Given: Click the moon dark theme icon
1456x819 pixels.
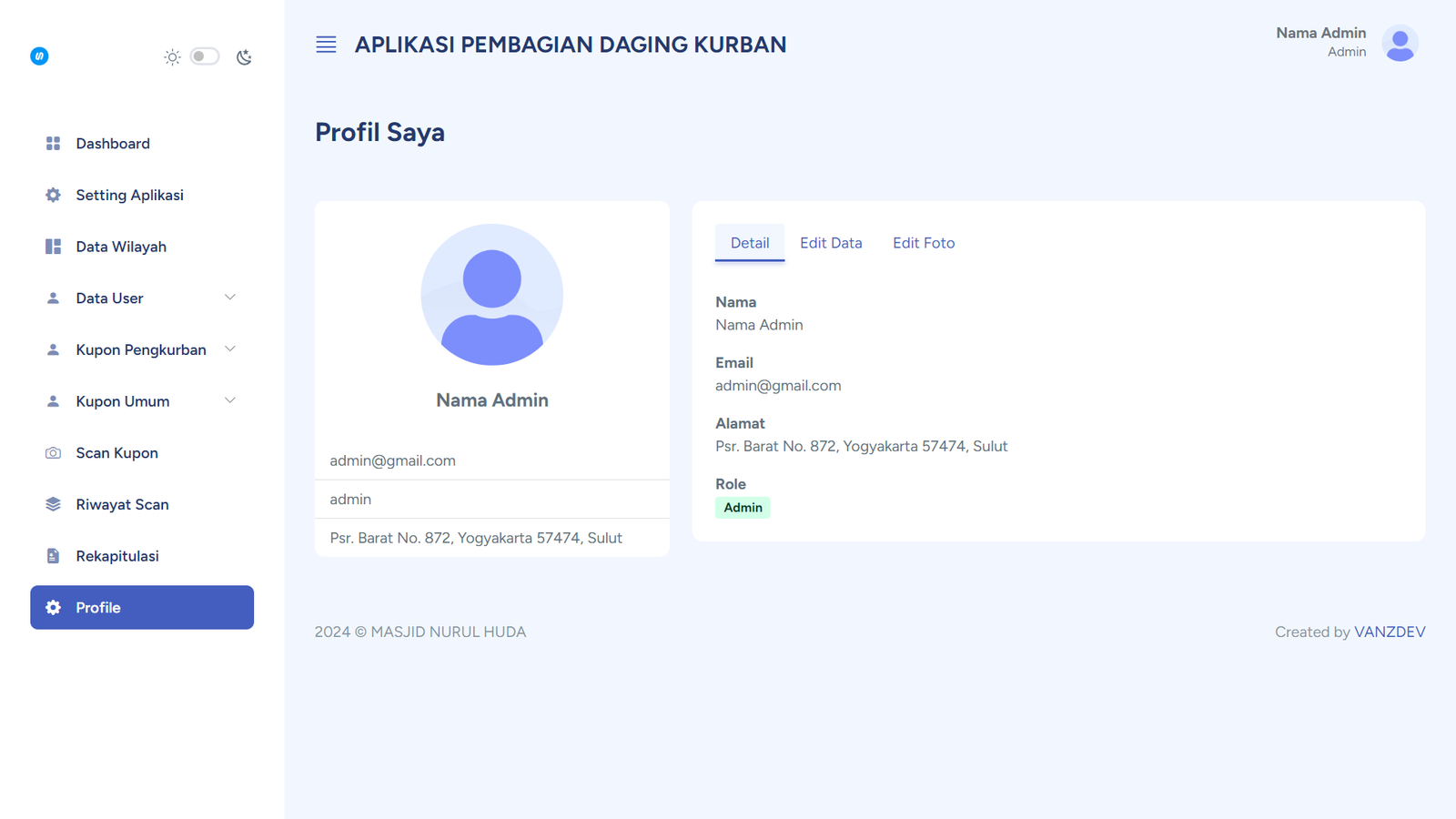Looking at the screenshot, I should [244, 57].
